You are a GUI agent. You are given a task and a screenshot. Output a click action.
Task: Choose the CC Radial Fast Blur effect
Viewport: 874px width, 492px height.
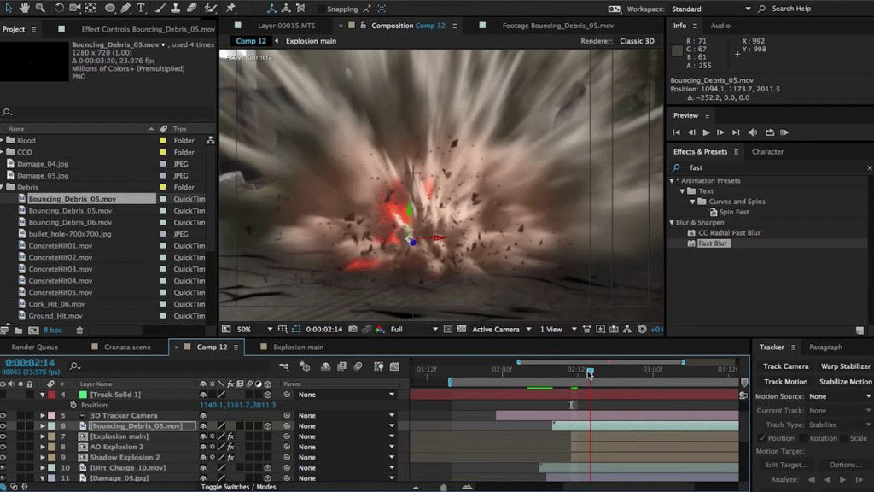pos(728,233)
